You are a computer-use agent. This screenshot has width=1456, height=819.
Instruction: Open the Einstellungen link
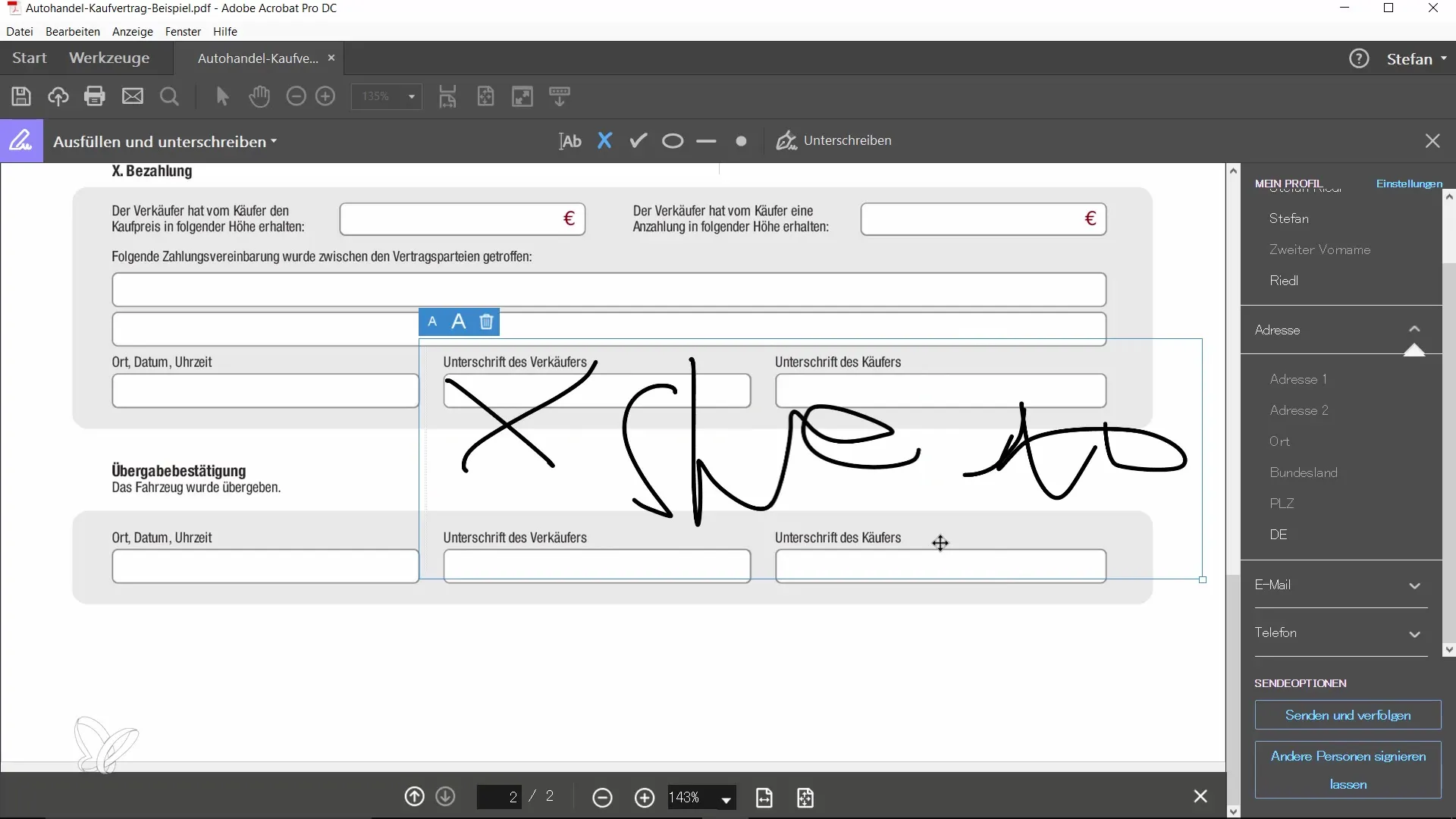[x=1408, y=184]
